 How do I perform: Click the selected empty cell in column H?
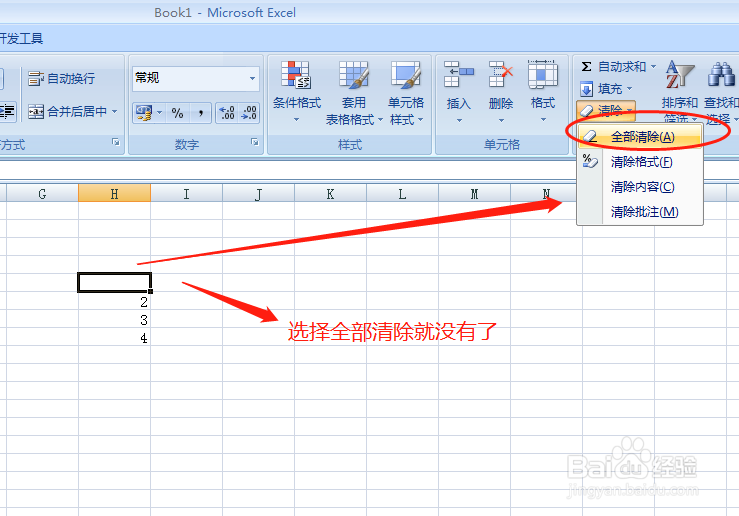pos(115,283)
